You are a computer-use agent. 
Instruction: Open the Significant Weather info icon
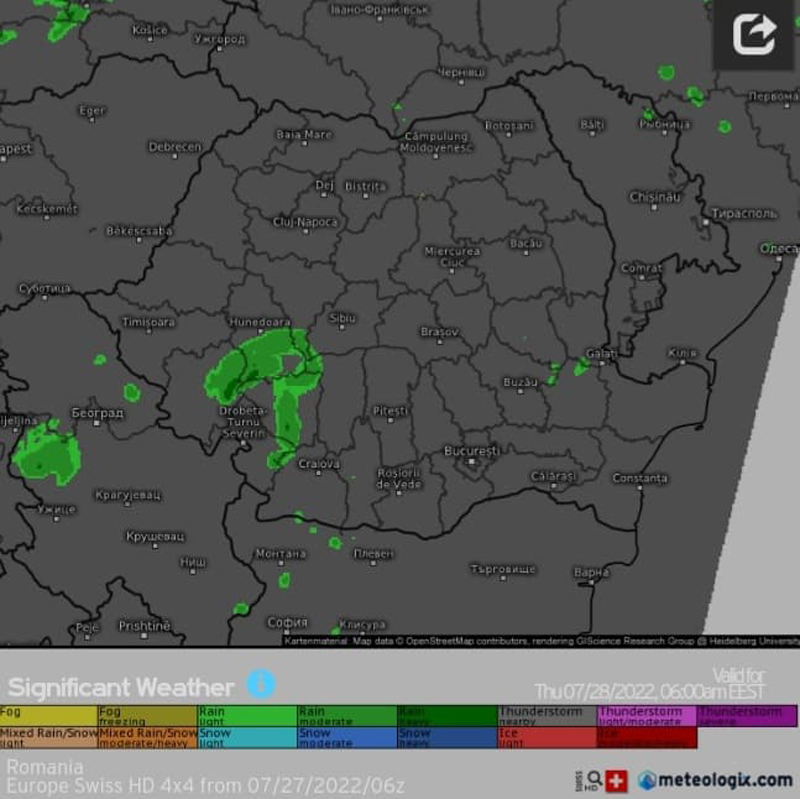(x=261, y=684)
